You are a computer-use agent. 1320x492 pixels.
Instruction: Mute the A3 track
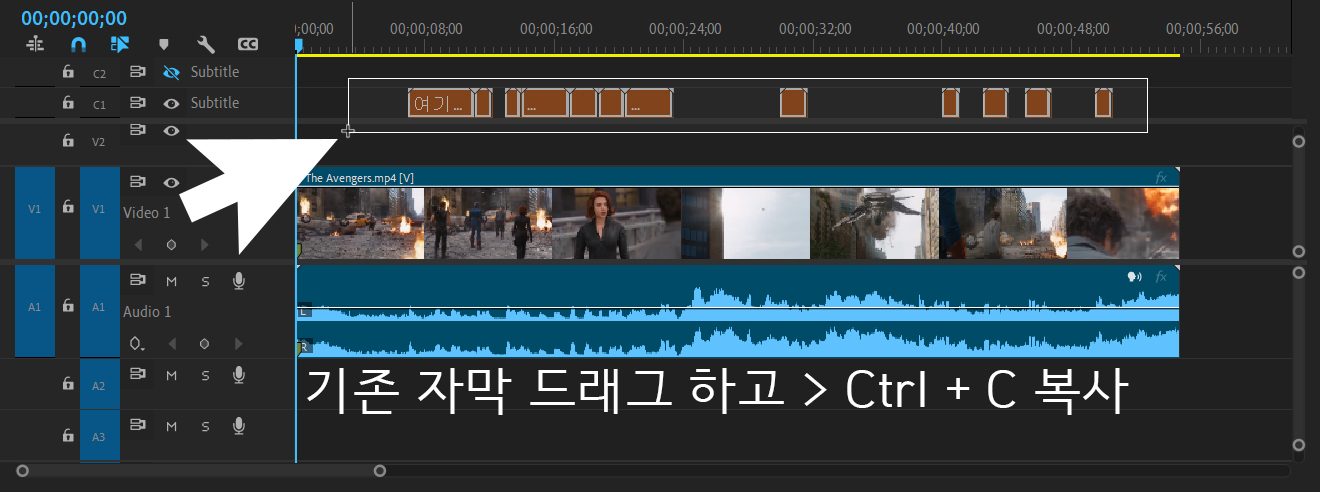pos(171,427)
